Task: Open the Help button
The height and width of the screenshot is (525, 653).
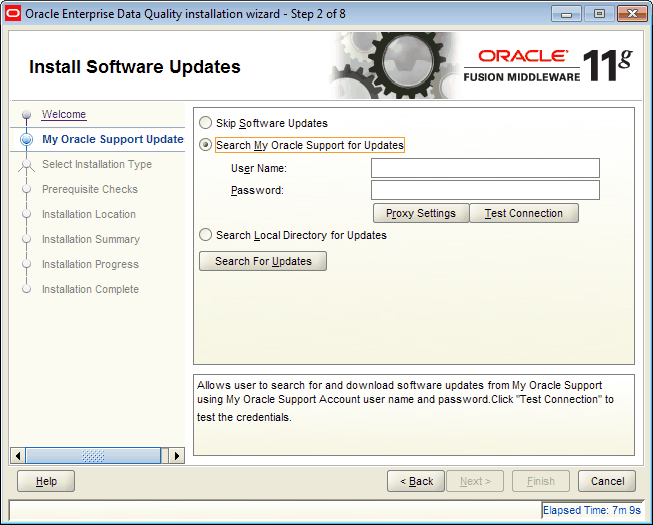Action: coord(46,481)
